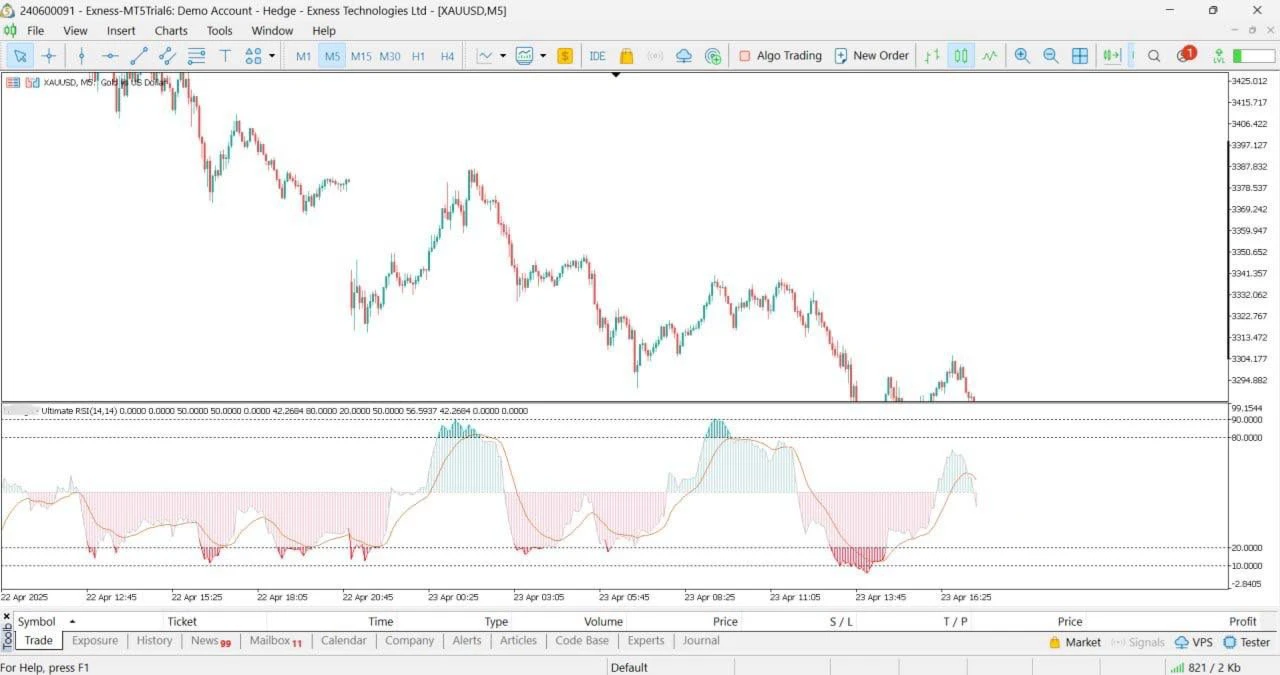This screenshot has width=1280, height=675.
Task: Open the Market shopping bag icon
Action: coord(626,56)
